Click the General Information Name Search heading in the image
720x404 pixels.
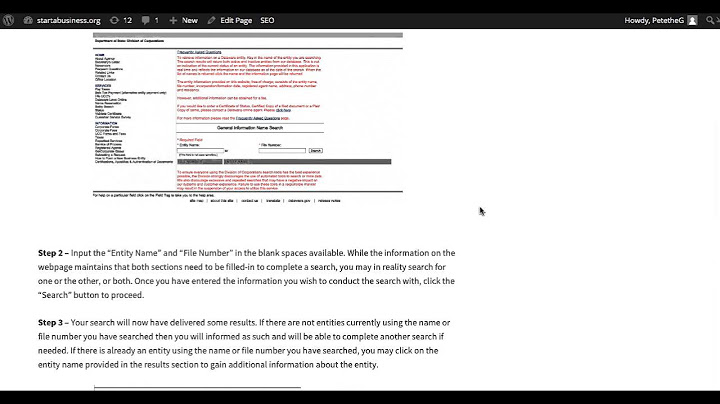click(x=250, y=128)
